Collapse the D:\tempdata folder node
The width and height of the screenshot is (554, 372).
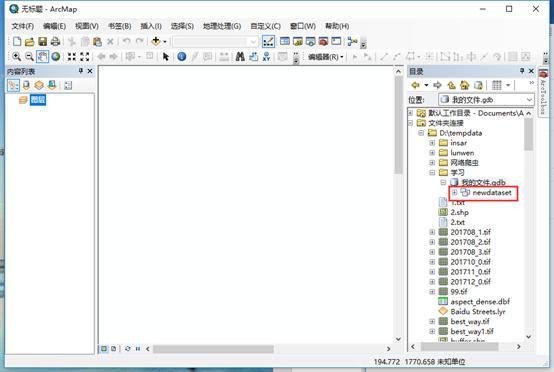click(x=421, y=133)
